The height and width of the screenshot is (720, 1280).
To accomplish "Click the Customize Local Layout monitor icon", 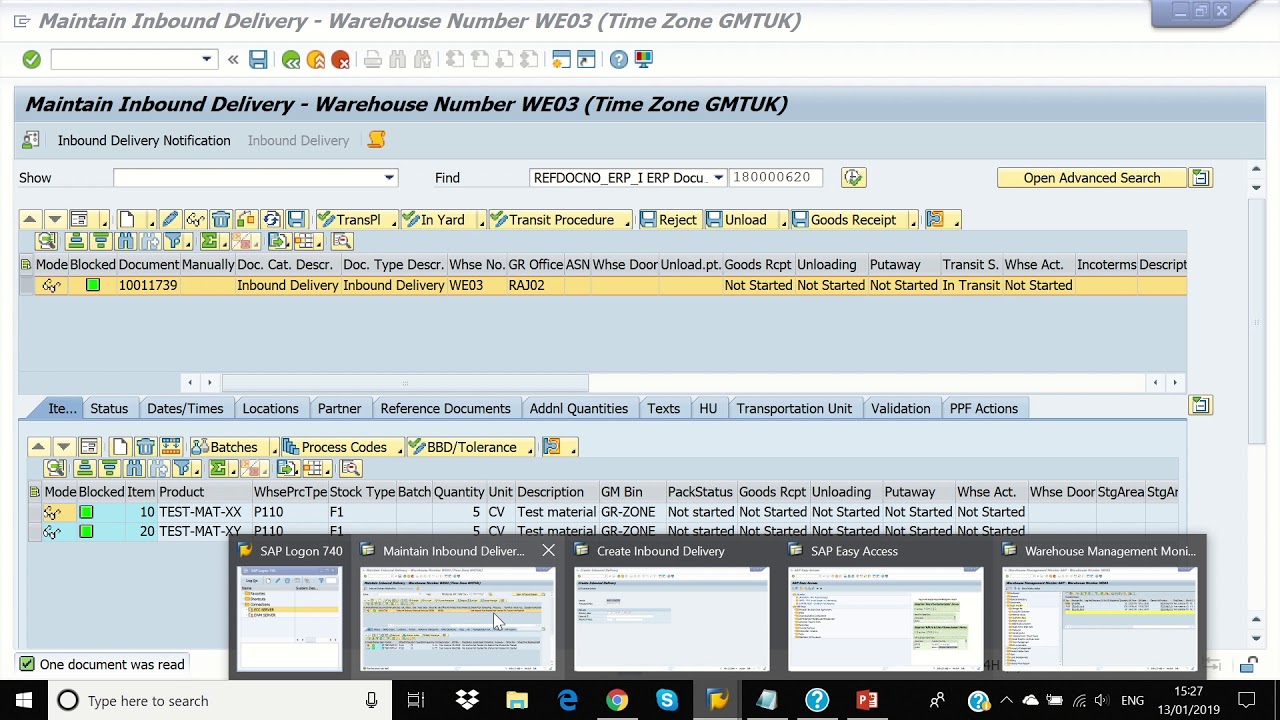I will click(644, 60).
